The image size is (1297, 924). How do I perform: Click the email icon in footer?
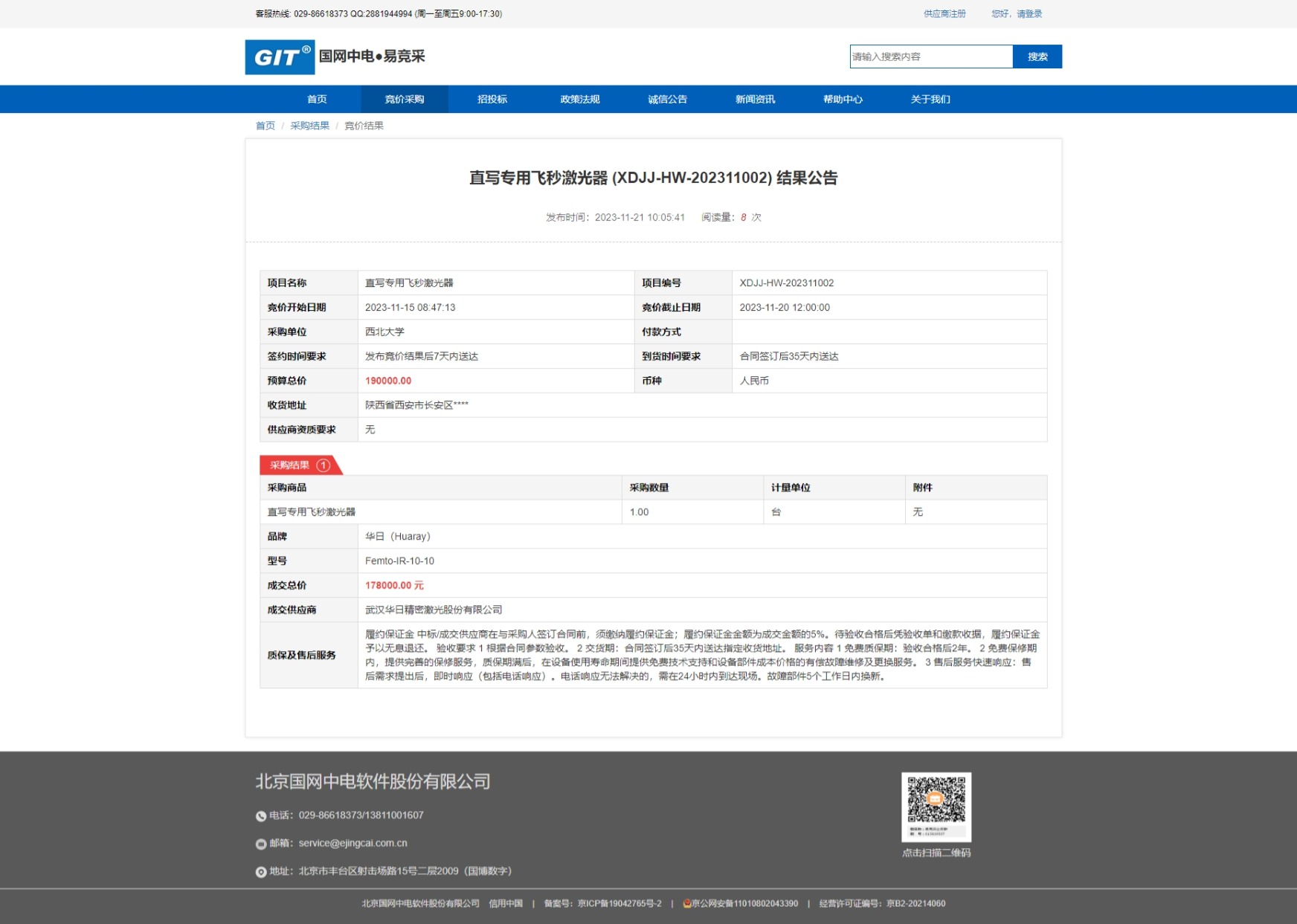point(261,844)
